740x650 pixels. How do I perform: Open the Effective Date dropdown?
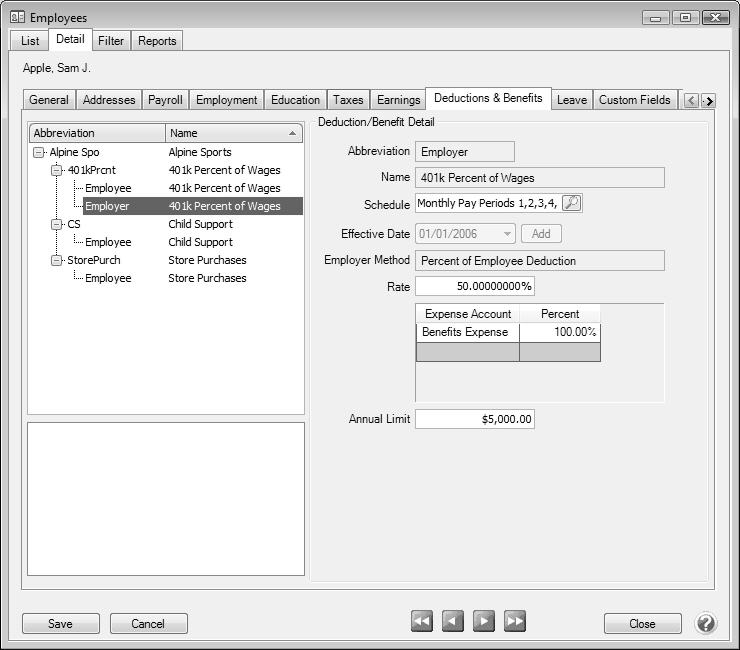coord(508,234)
